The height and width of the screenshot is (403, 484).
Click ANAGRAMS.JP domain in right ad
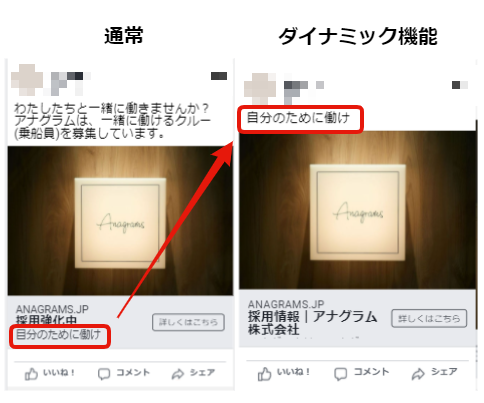(286, 304)
